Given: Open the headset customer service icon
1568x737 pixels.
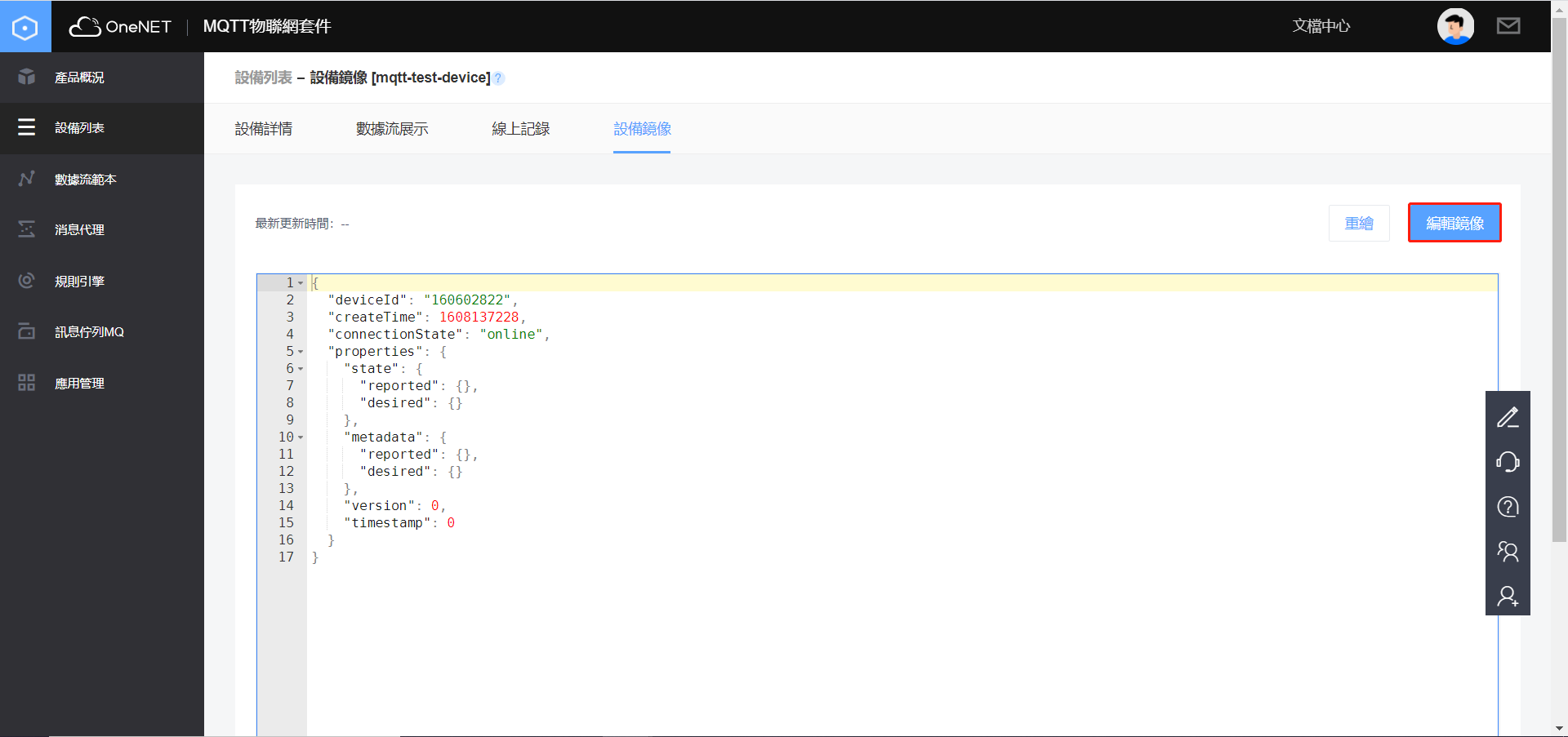Looking at the screenshot, I should click(1508, 462).
